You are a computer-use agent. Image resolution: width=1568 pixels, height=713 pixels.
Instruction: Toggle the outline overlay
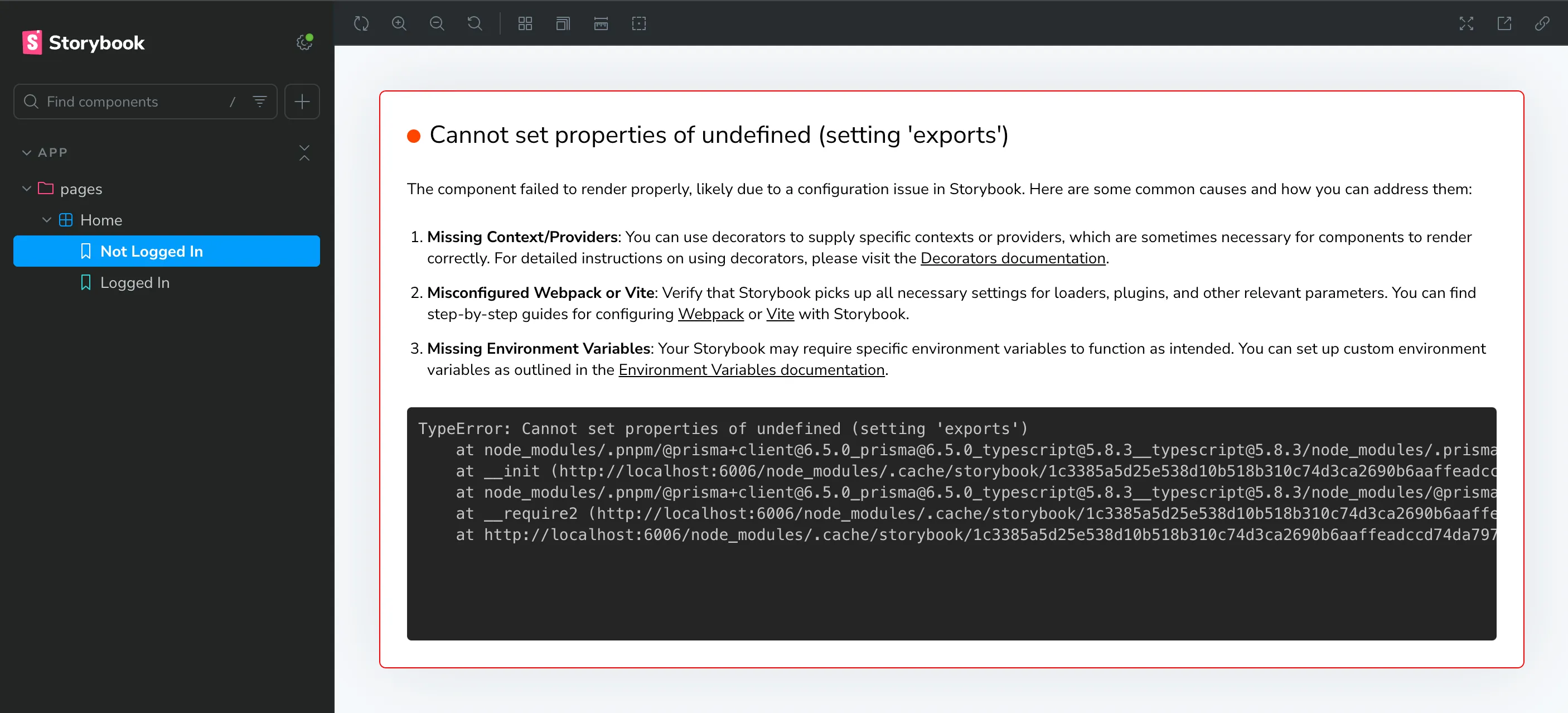pos(638,24)
